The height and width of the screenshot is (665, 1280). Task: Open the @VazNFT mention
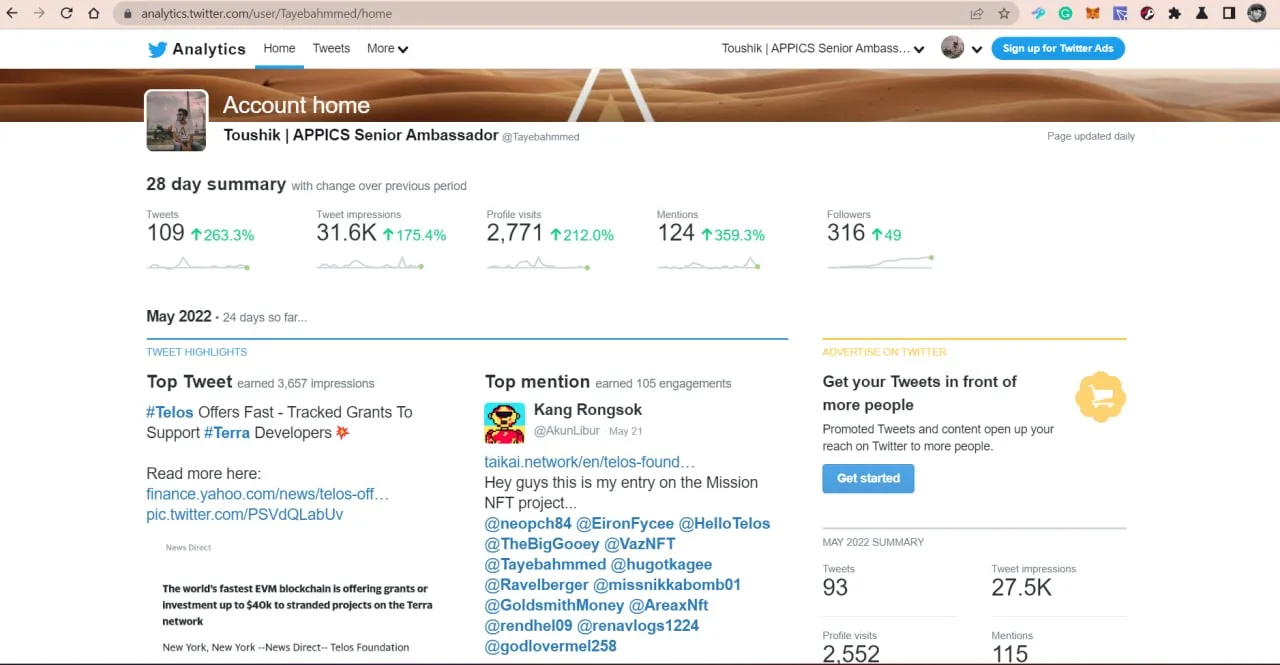[x=640, y=544]
